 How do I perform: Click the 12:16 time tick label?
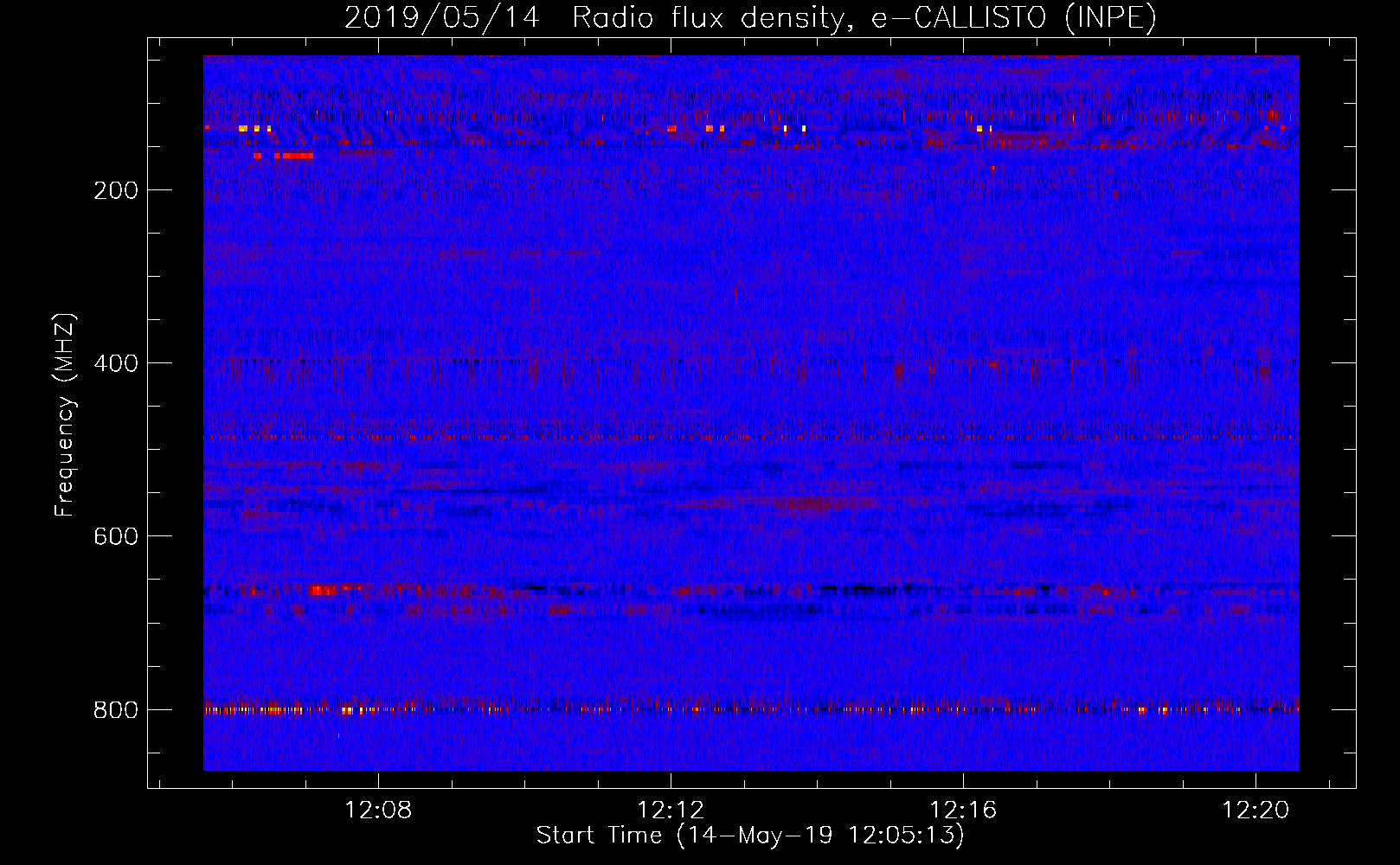[963, 811]
